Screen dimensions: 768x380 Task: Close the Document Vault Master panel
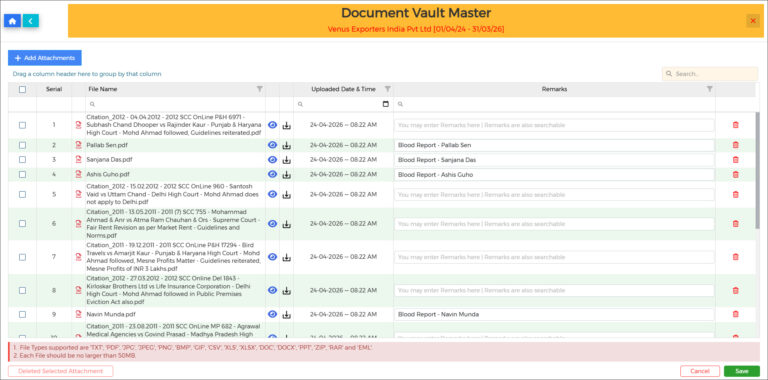coord(753,21)
